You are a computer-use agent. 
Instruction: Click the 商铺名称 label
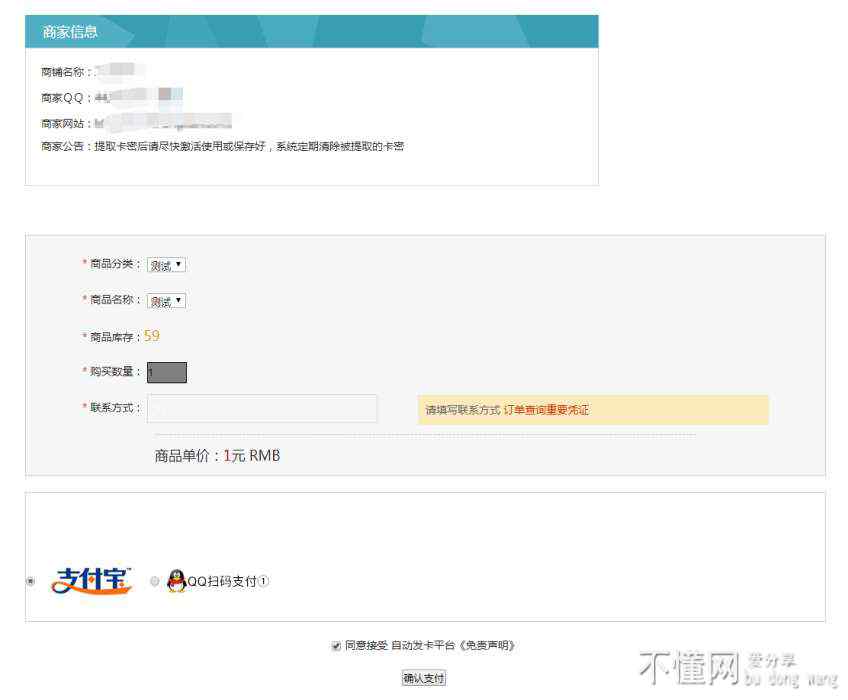65,72
